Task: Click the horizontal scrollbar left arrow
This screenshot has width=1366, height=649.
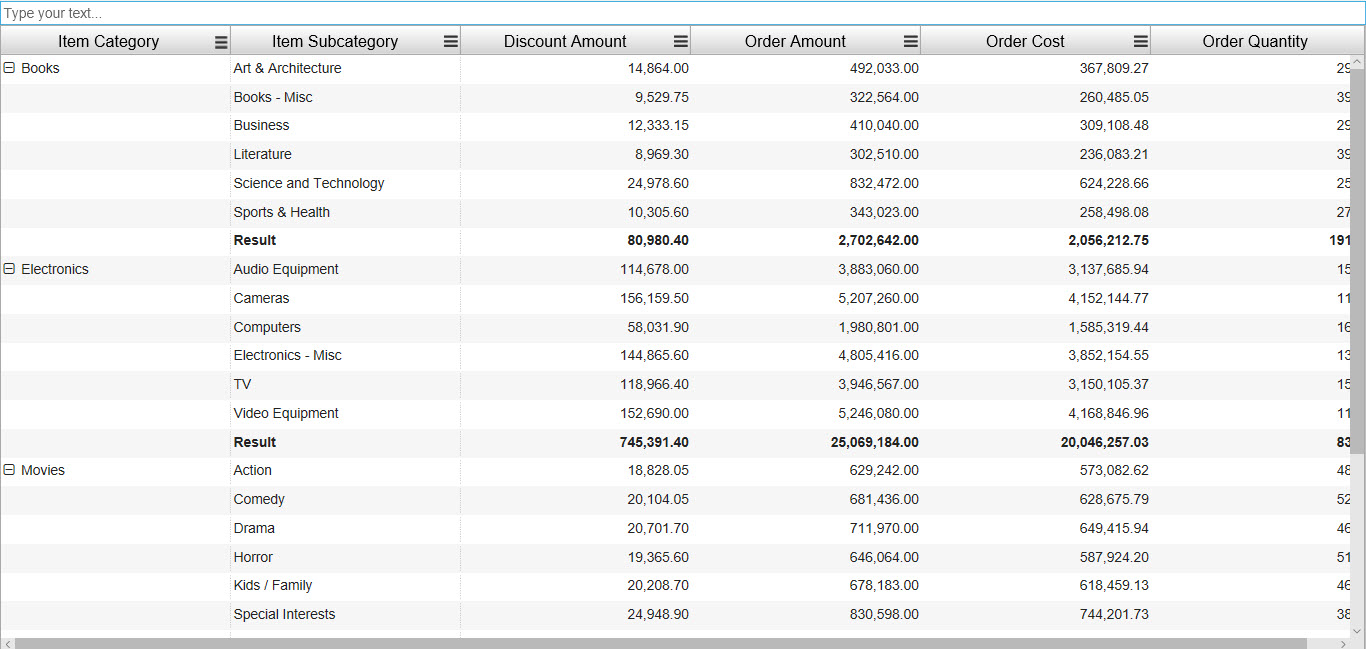Action: (x=8, y=644)
